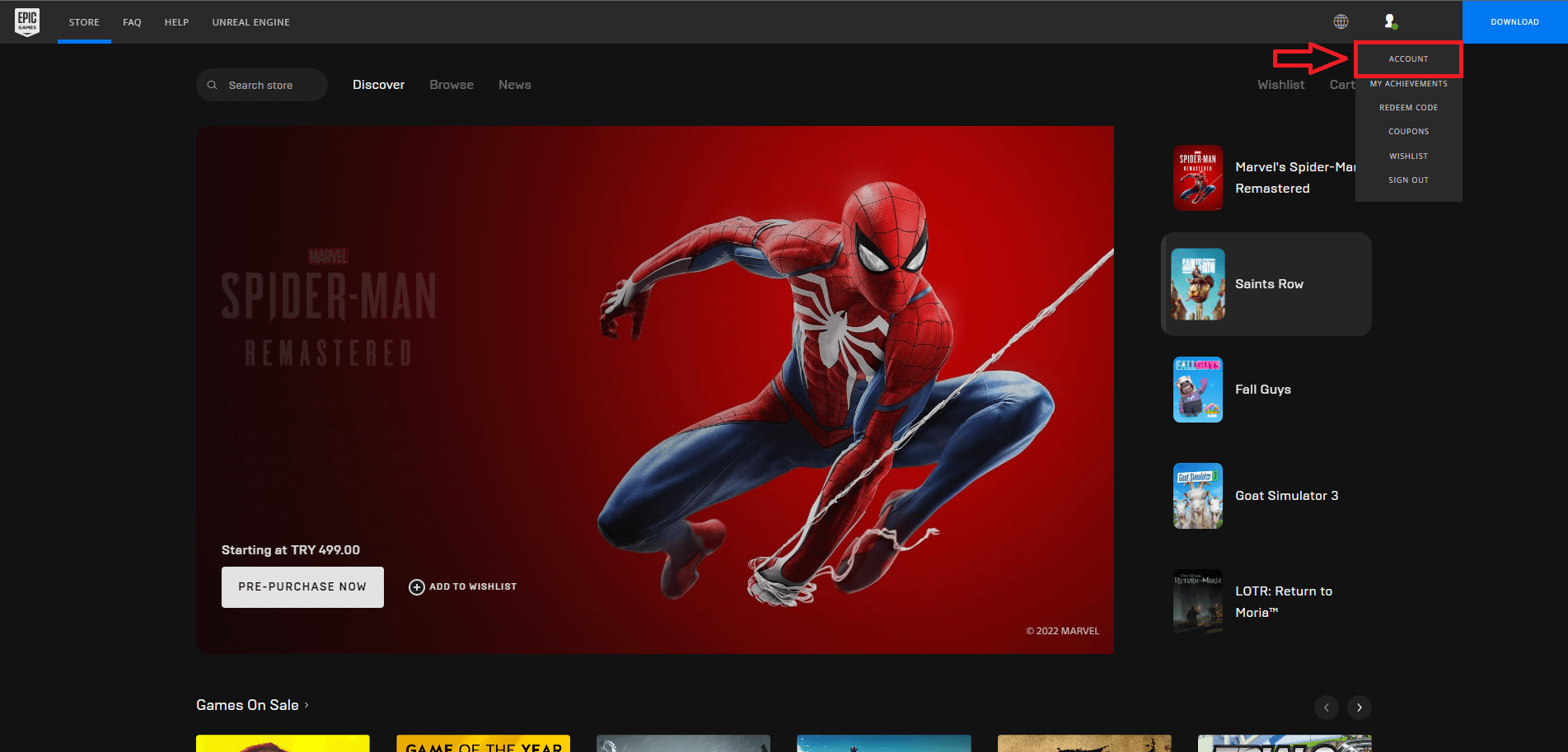Open the FAQ menu item

coord(132,22)
